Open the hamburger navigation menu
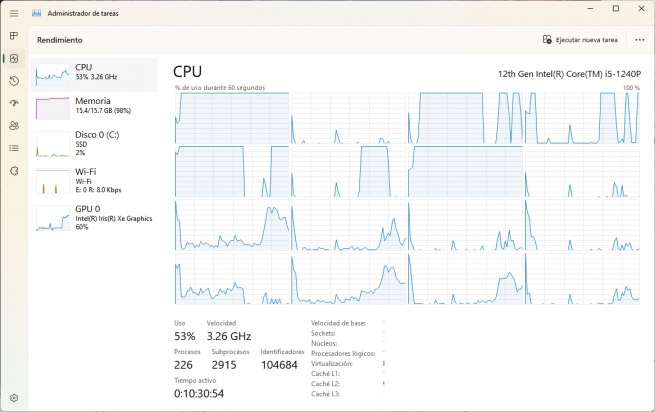Image resolution: width=655 pixels, height=412 pixels. [13, 13]
